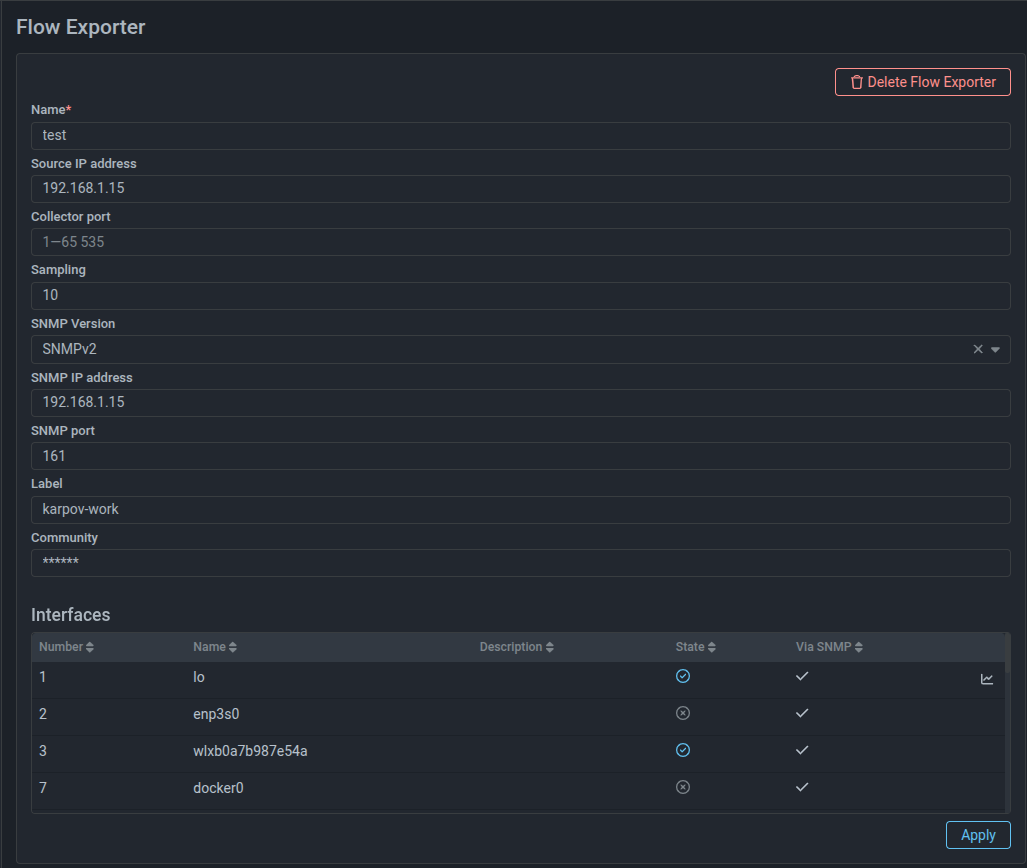1027x868 pixels.
Task: Click the state icon for interface lo
Action: point(683,677)
